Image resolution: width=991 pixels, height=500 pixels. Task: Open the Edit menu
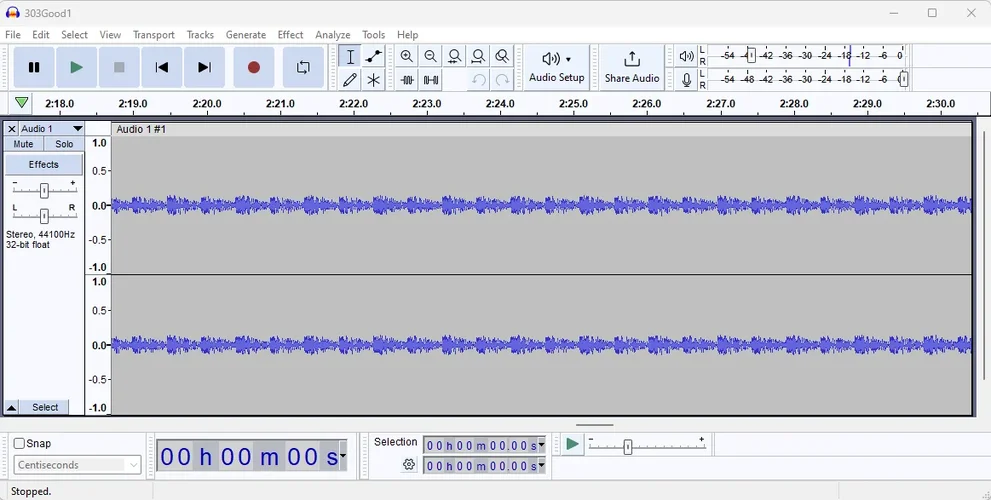point(40,35)
